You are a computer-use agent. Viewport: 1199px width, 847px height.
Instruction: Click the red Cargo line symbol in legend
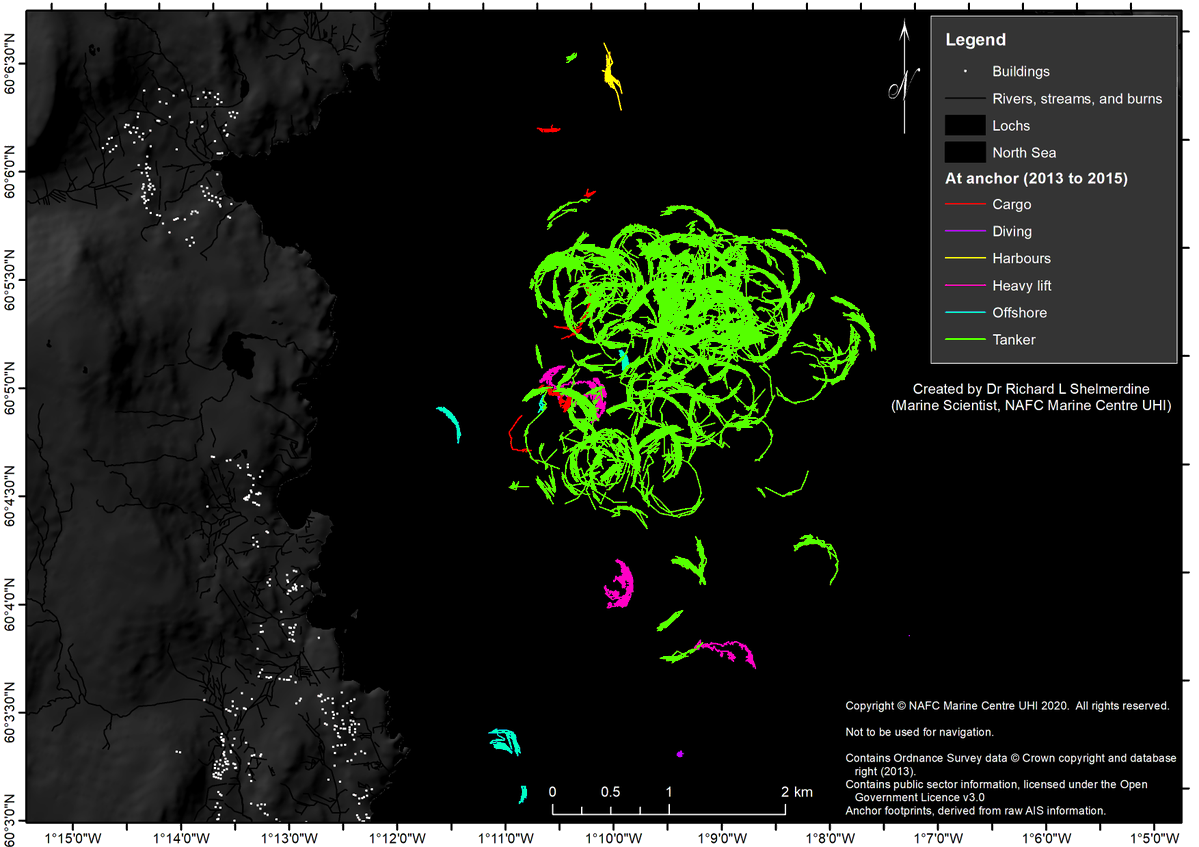[x=964, y=205]
